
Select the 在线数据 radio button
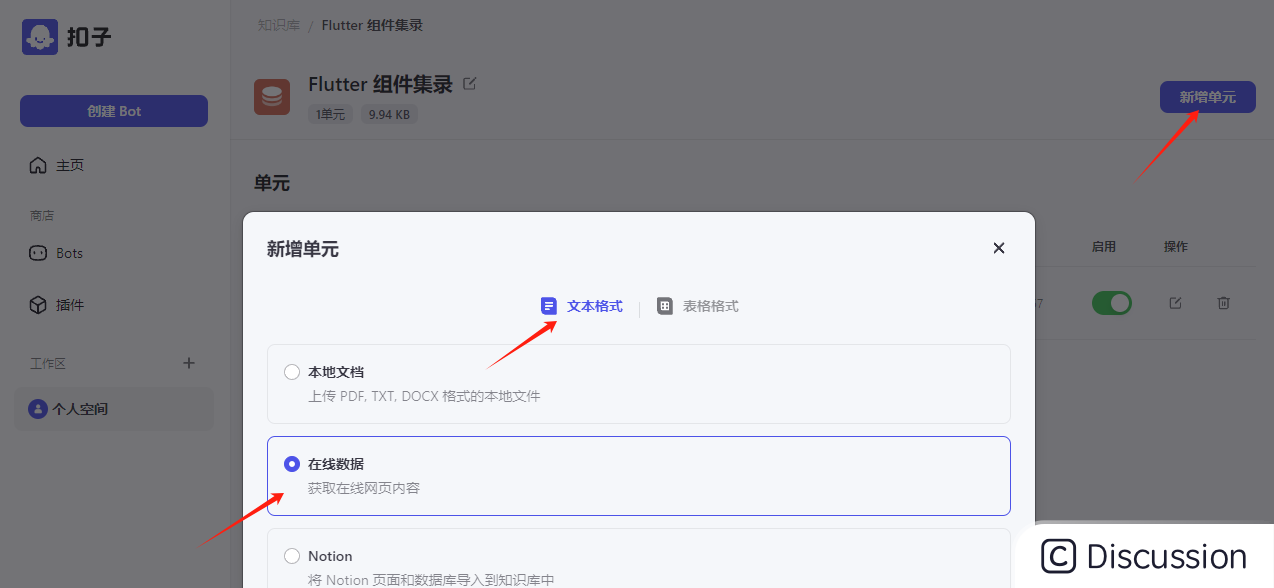point(292,464)
